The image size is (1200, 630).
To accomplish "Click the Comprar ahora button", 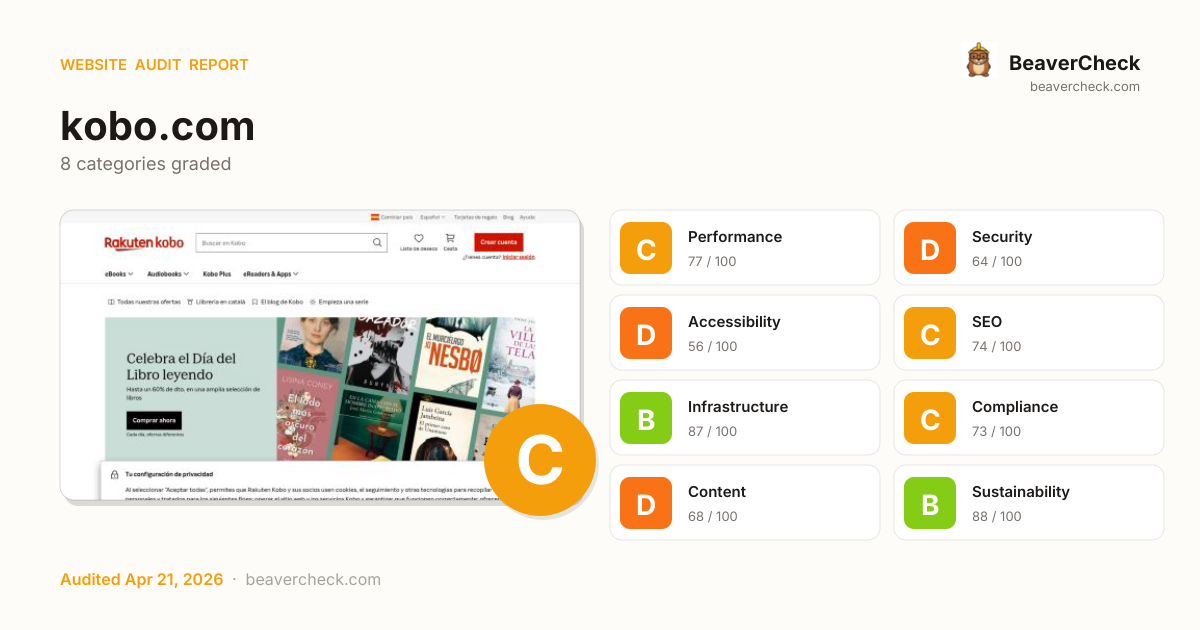I will pos(154,420).
